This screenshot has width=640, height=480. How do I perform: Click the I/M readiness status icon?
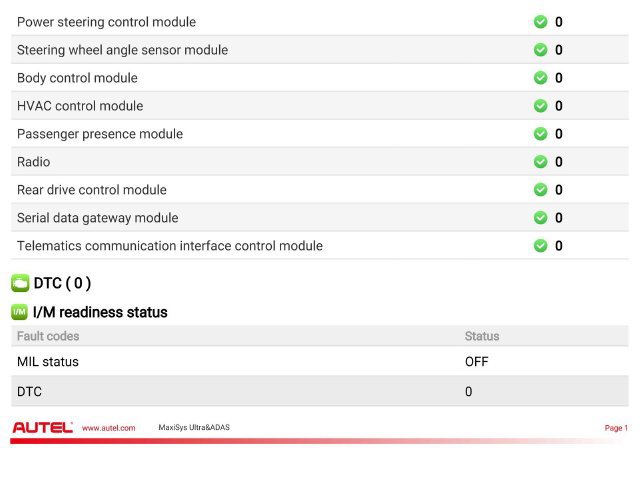19,312
